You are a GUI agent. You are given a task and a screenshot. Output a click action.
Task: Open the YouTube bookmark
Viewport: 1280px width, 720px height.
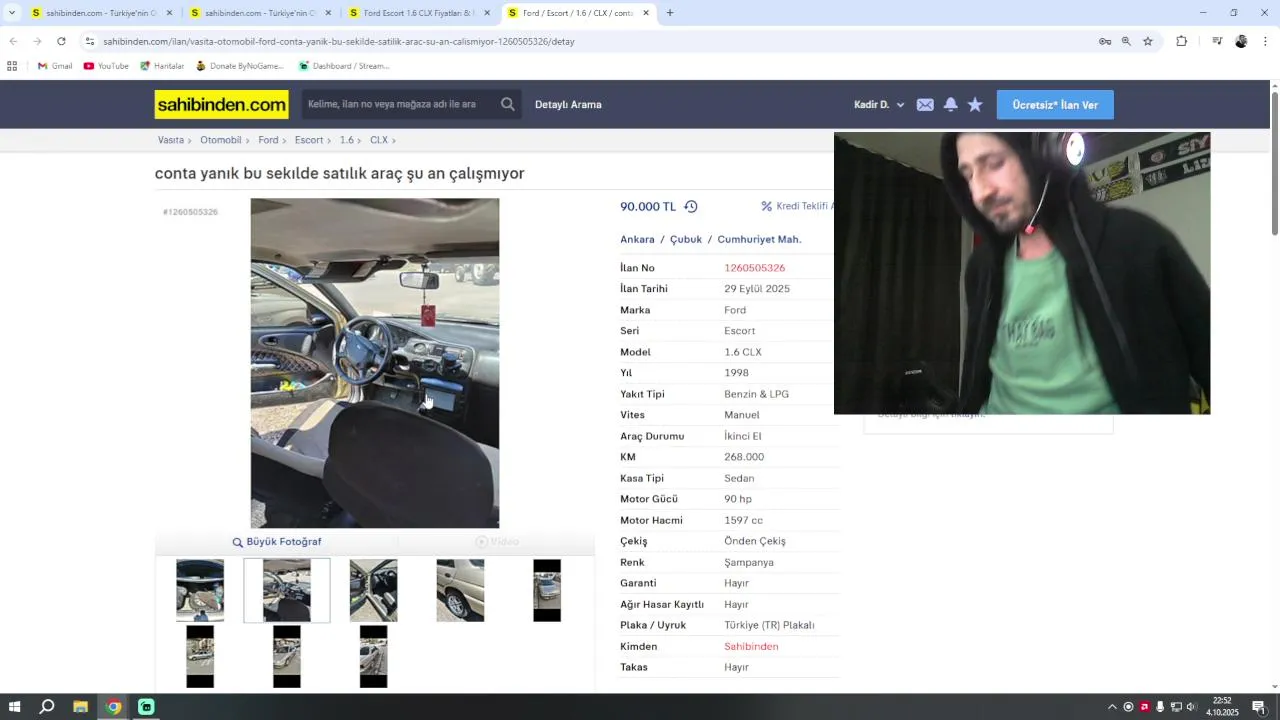click(106, 66)
